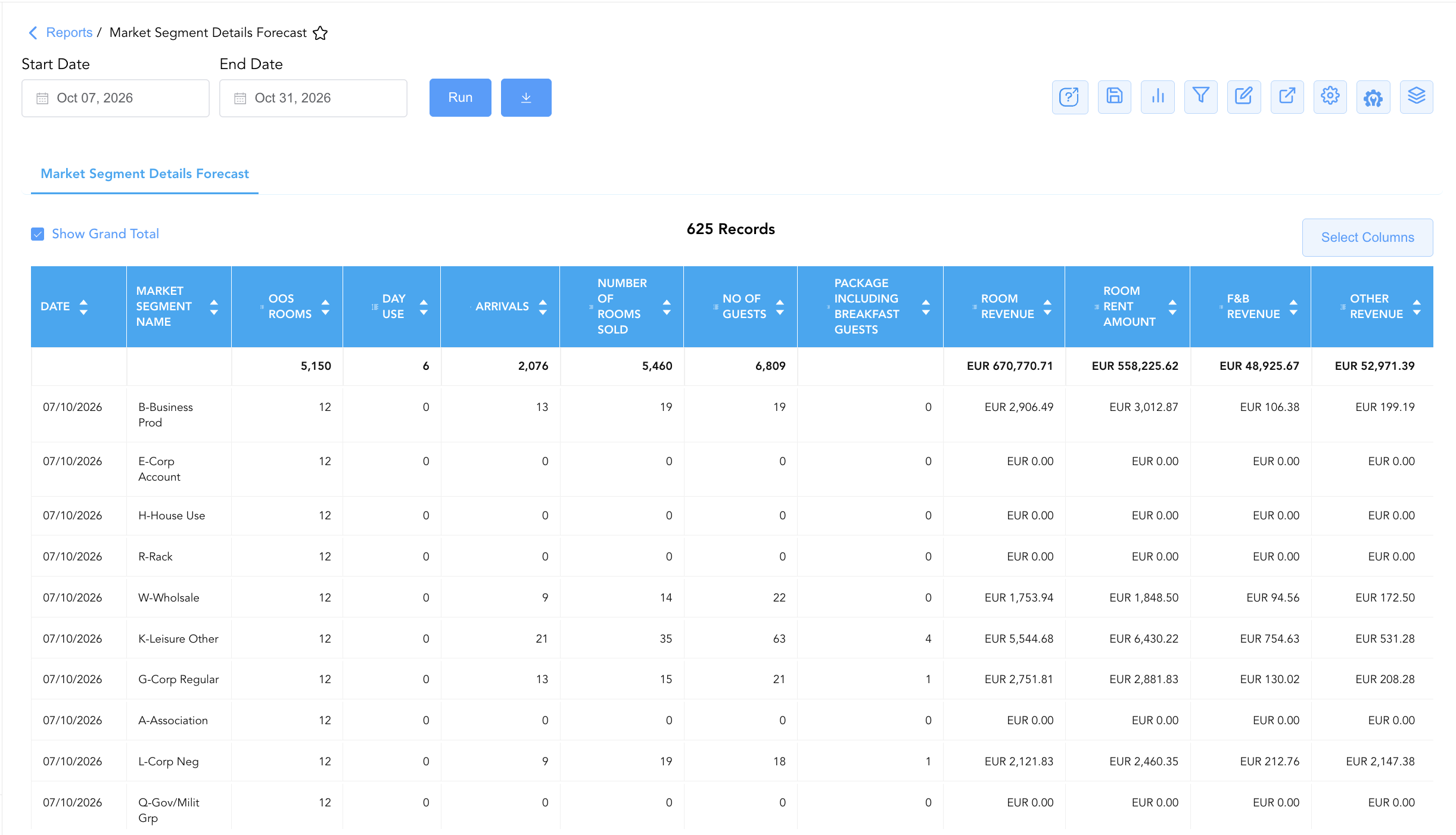Favorite the report with the star icon
Viewport: 1456px width, 835px height.
(321, 33)
